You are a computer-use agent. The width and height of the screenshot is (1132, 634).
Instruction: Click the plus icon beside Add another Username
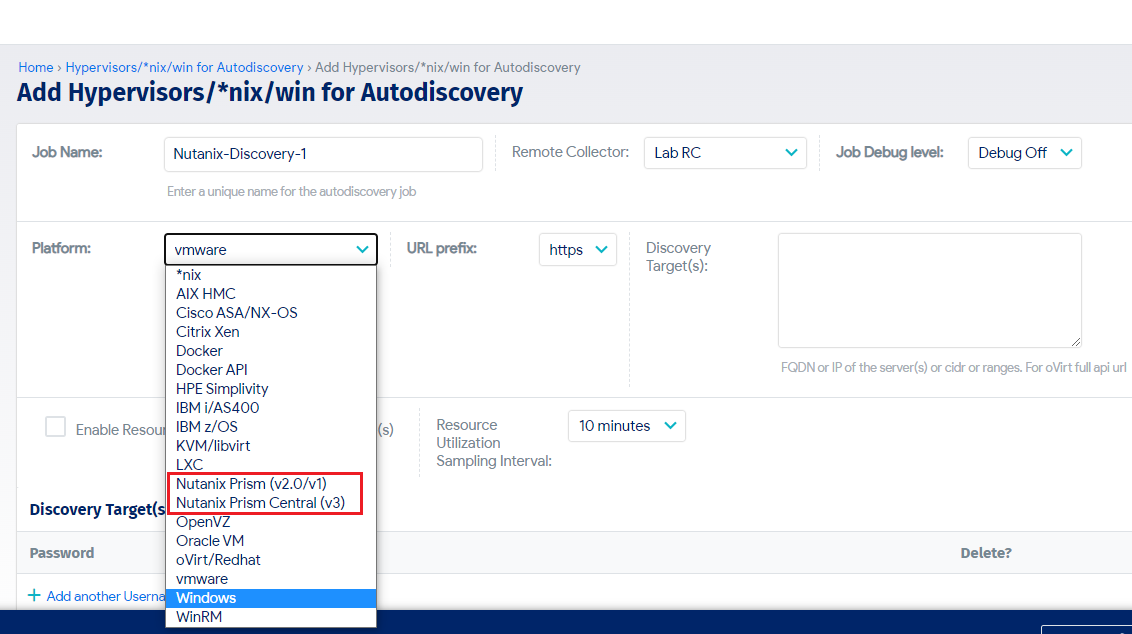pyautogui.click(x=34, y=596)
